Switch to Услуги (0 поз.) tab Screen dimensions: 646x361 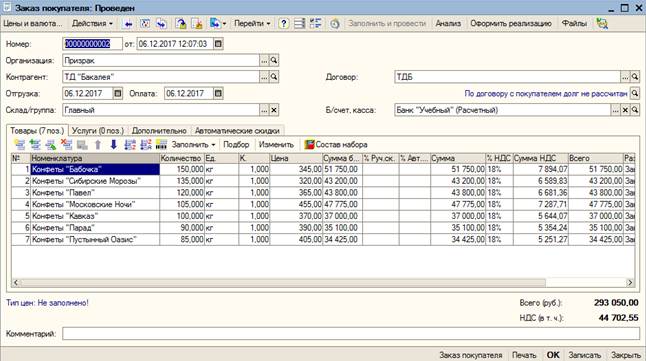pos(98,131)
